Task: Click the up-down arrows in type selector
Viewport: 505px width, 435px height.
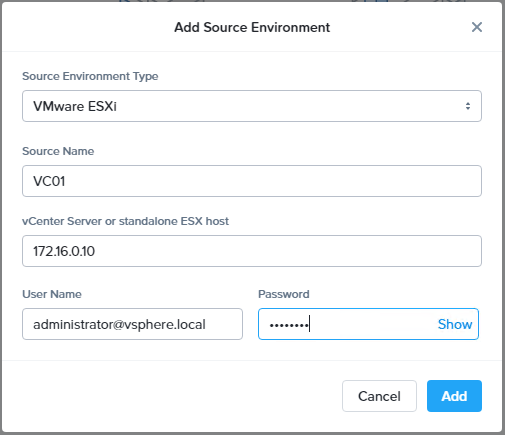Action: tap(468, 106)
